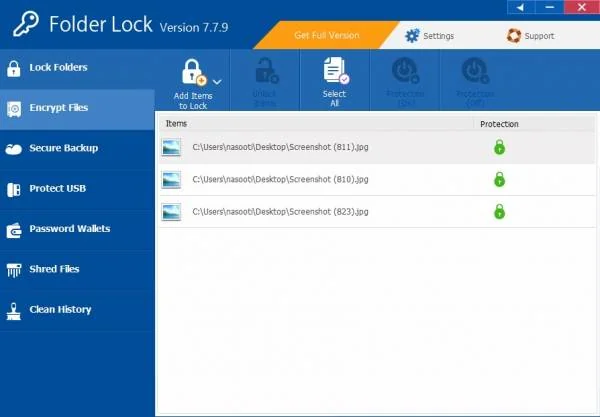Sort by the Items column header
This screenshot has width=600, height=417.
[x=316, y=124]
